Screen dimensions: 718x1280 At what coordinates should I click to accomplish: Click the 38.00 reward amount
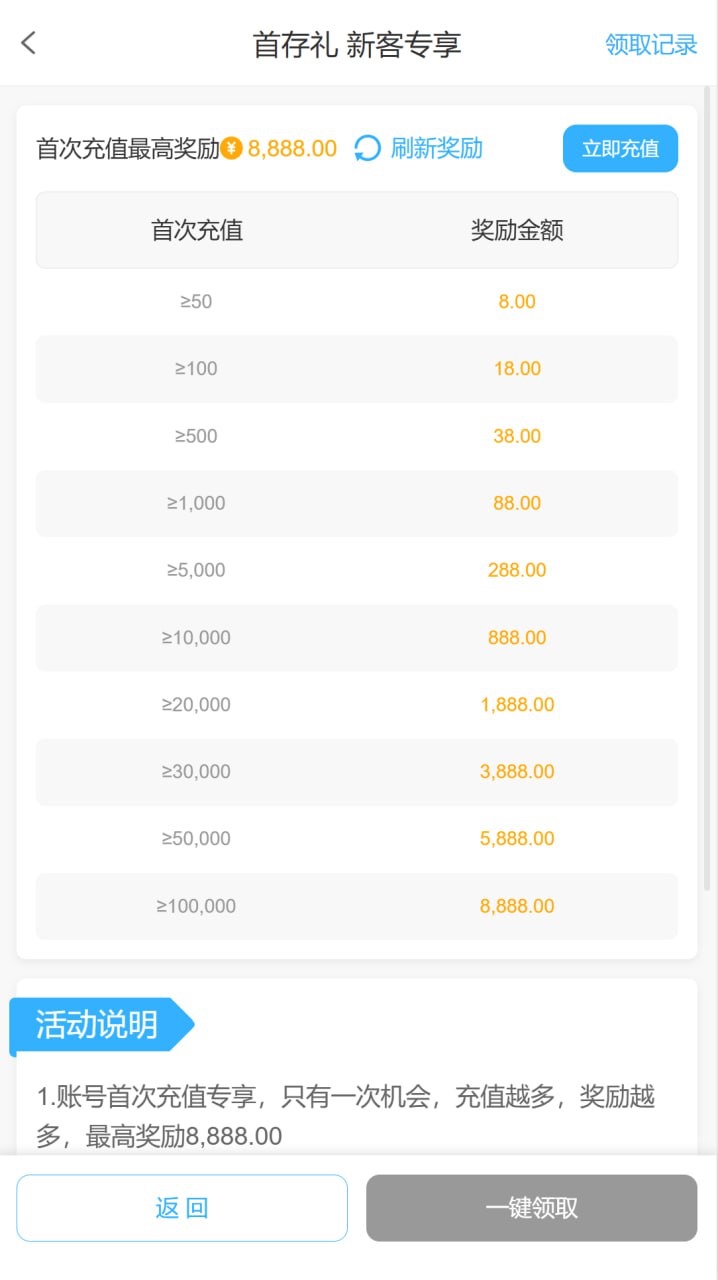(517, 436)
